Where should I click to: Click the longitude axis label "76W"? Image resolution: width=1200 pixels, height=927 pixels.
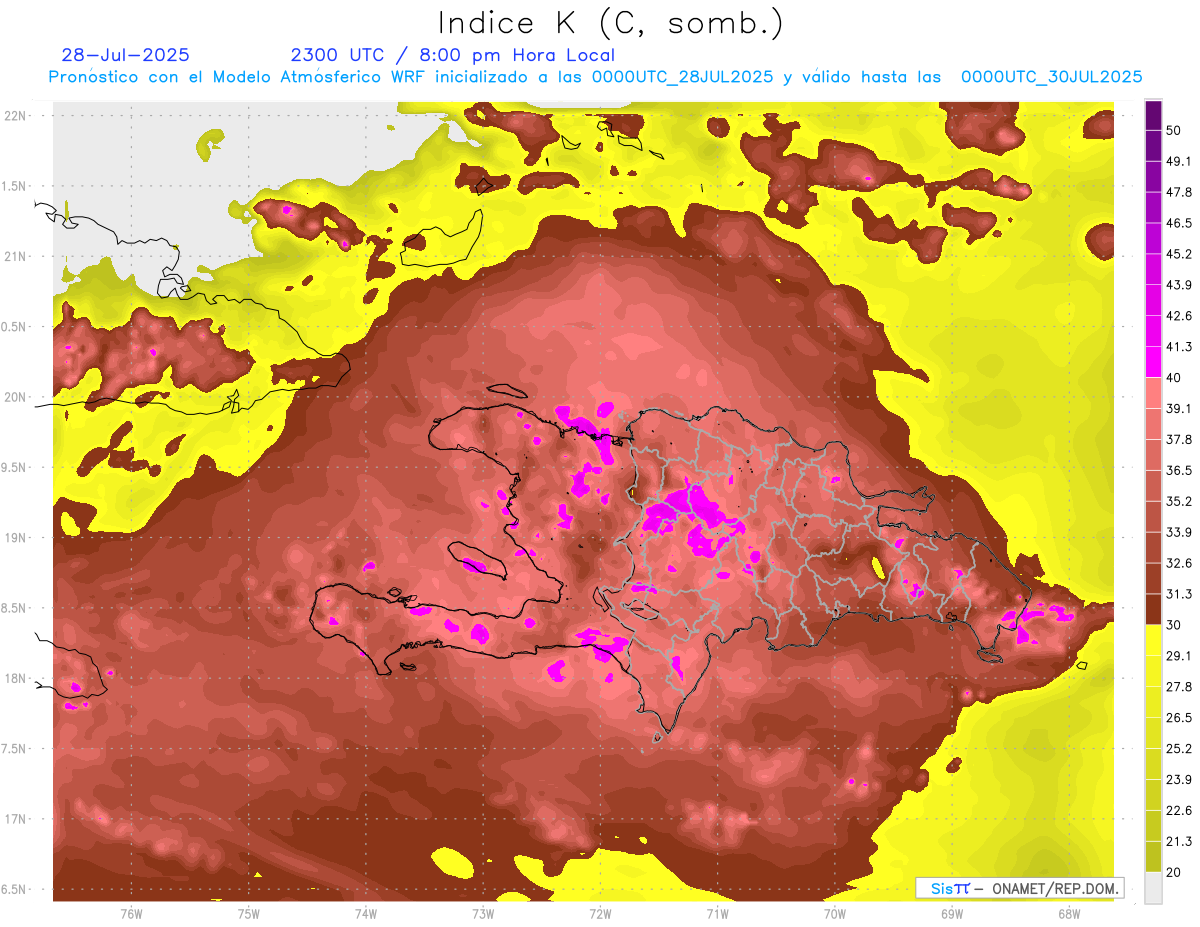(x=131, y=914)
